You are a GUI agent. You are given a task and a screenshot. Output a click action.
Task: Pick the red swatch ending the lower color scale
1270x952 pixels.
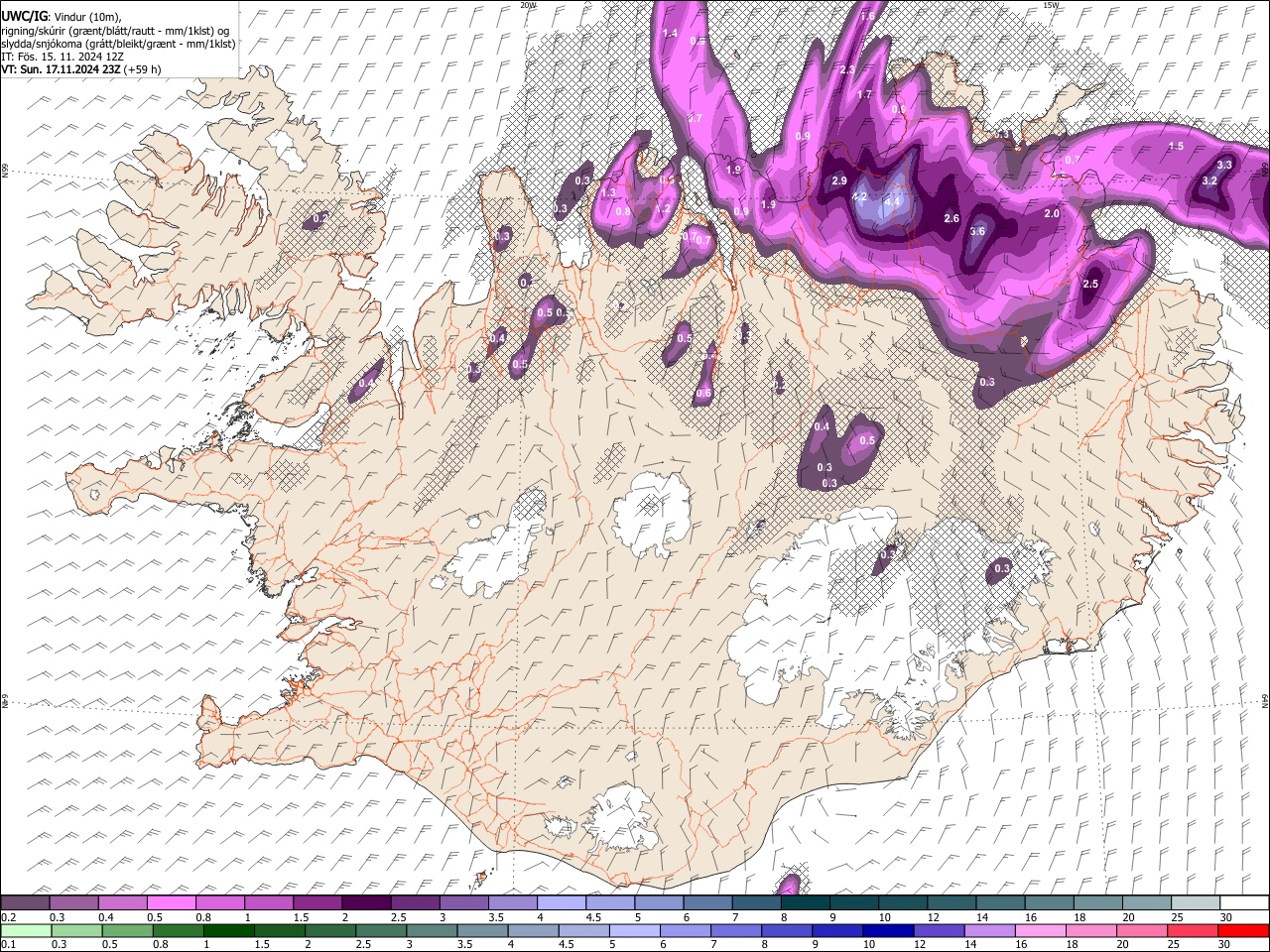tap(1243, 930)
